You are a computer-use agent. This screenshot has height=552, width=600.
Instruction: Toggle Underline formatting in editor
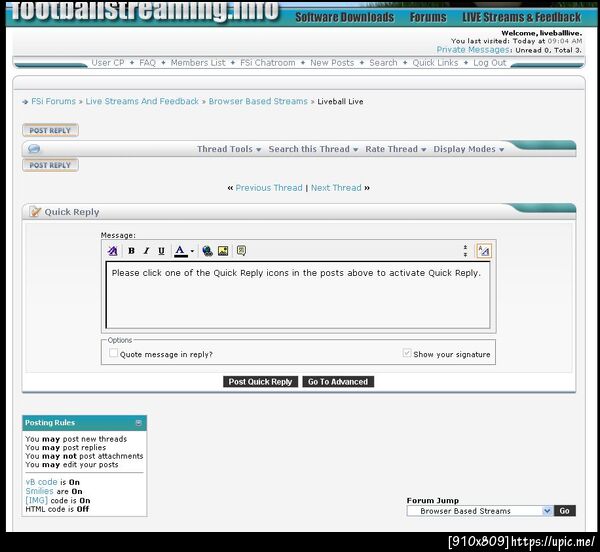pos(161,251)
